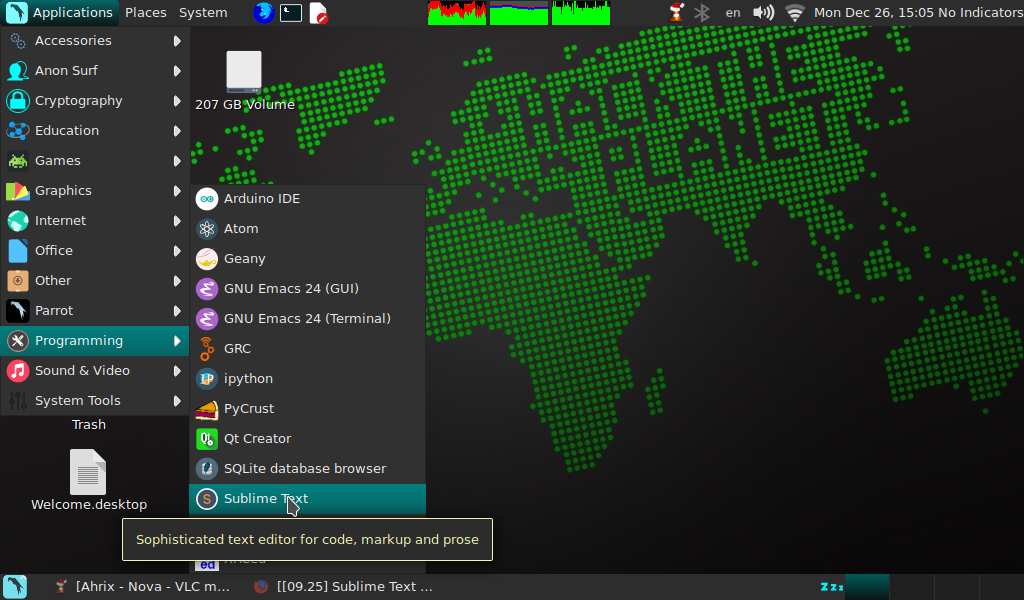The height and width of the screenshot is (600, 1024).
Task: Expand the Education category
Action: click(95, 131)
